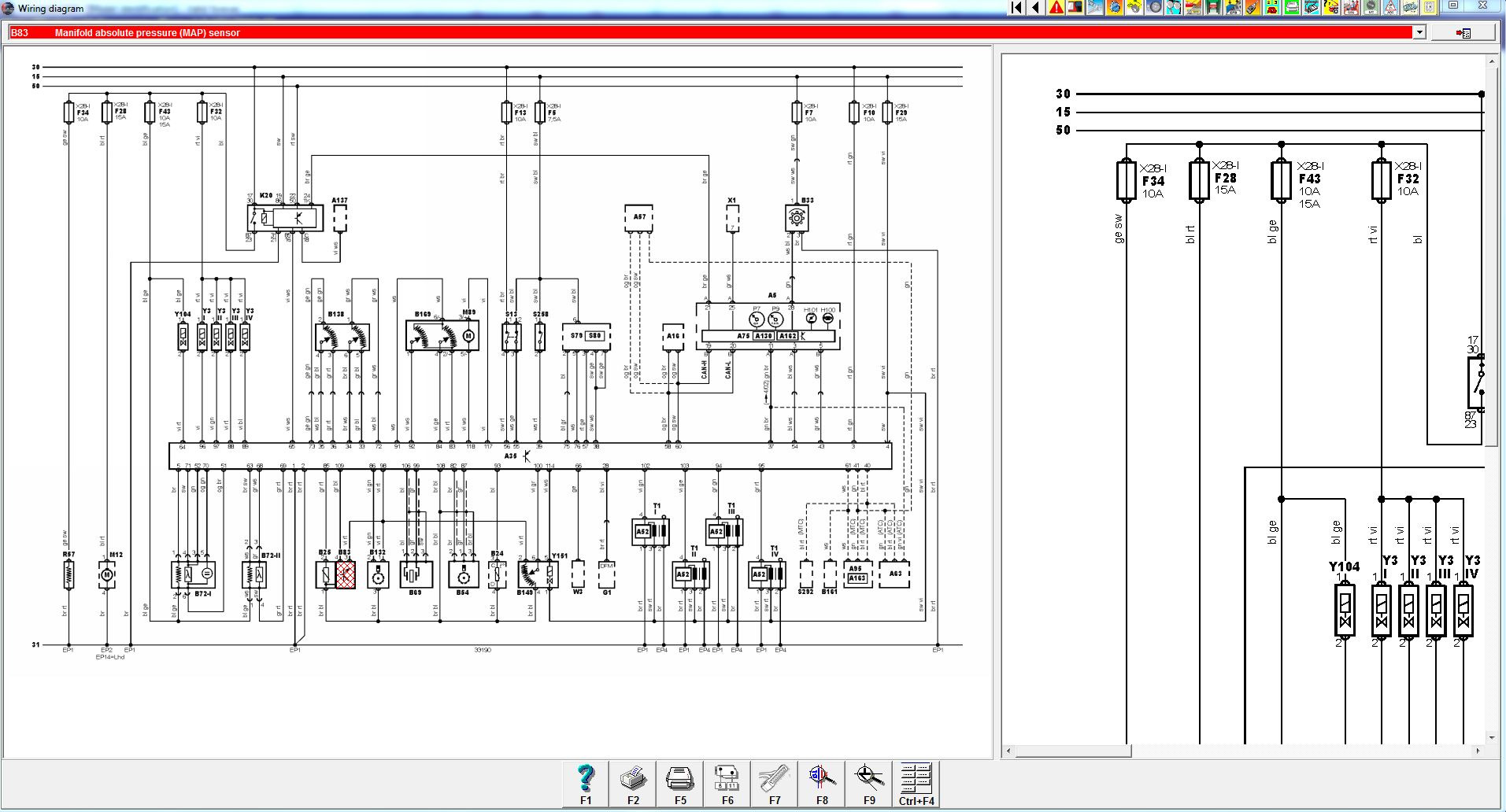Select the B33 sensor component

pyautogui.click(x=797, y=217)
